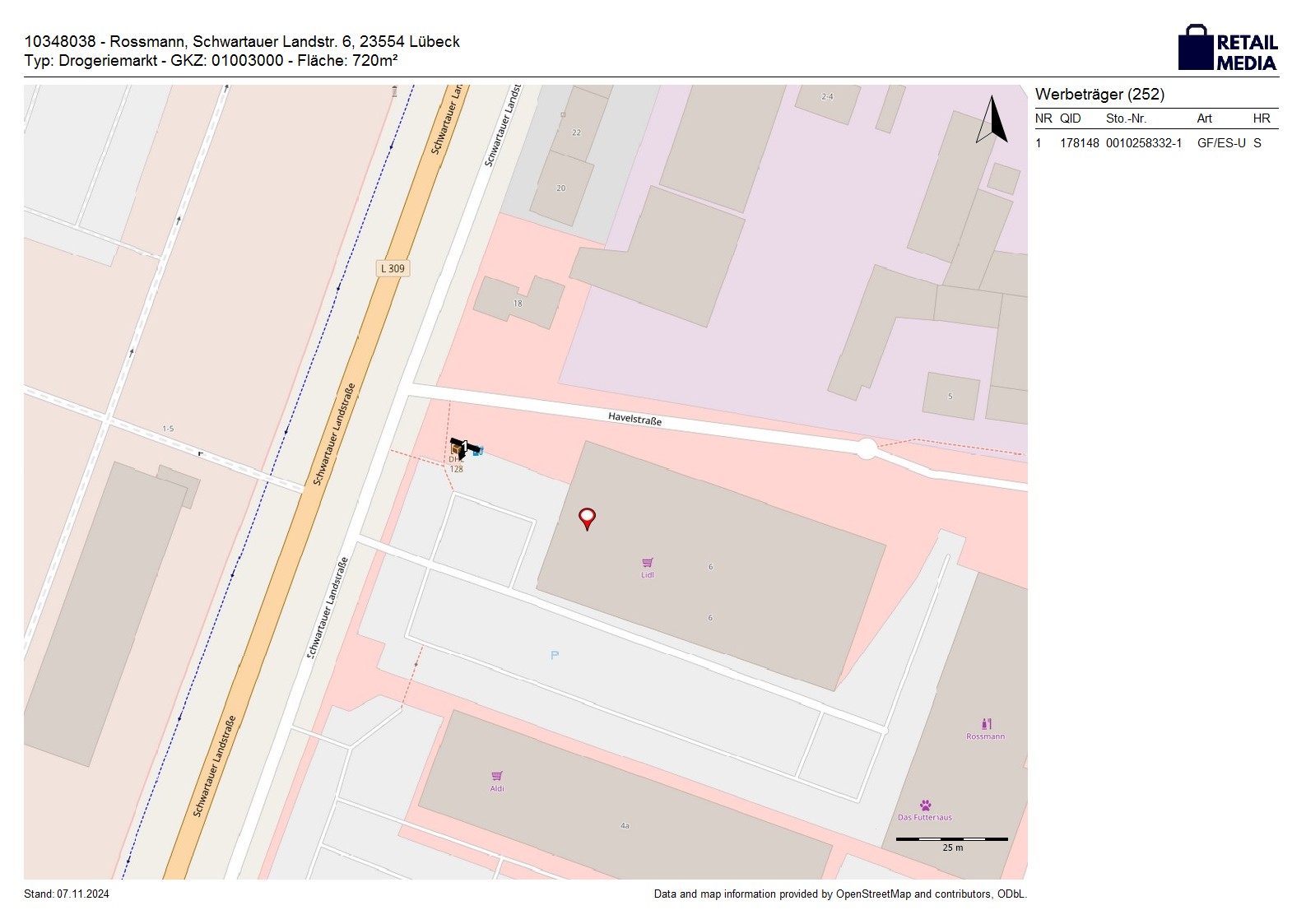1306x924 pixels.
Task: Click the Das Futterhaus paw icon
Action: pyautogui.click(x=926, y=805)
